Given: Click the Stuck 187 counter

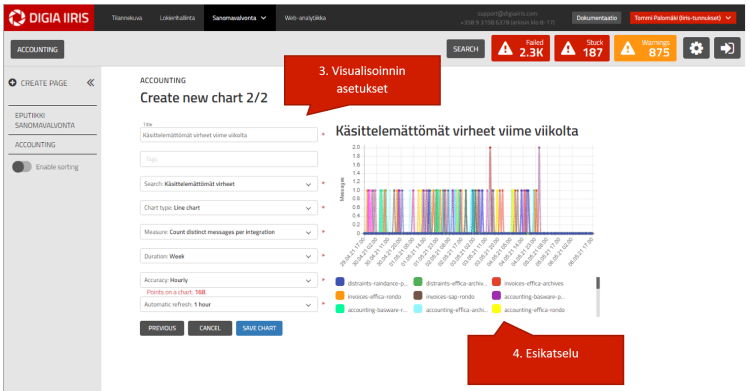Looking at the screenshot, I should click(582, 48).
